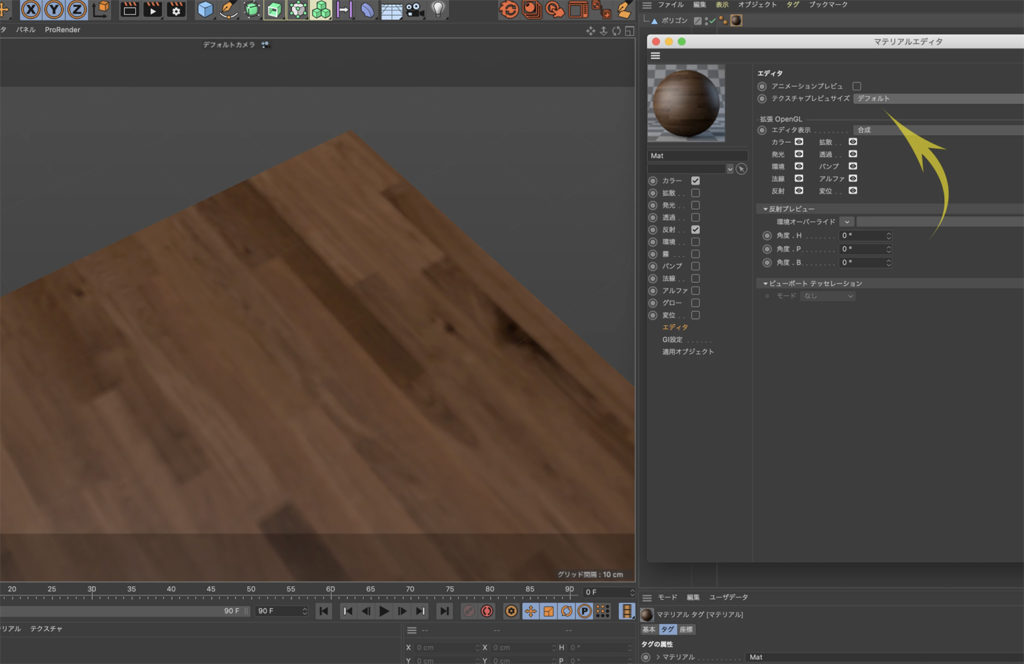
Task: Click the green cloner cubes icon
Action: coord(321,9)
